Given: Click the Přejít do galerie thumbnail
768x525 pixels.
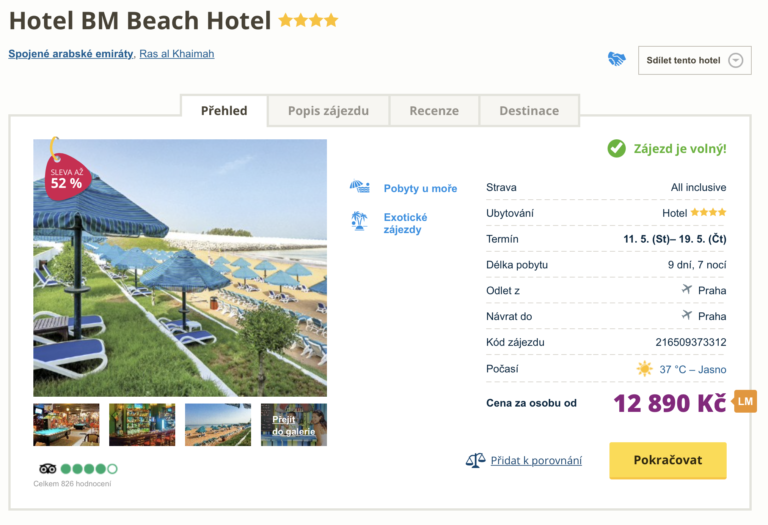Looking at the screenshot, I should (x=294, y=424).
